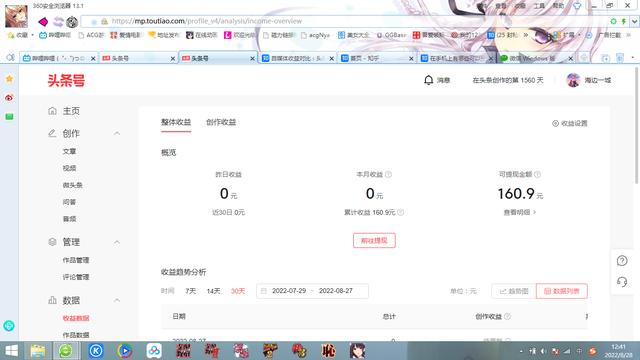Click the purple refresh arrows in browser toolbar
The height and width of the screenshot is (360, 640).
58,22
